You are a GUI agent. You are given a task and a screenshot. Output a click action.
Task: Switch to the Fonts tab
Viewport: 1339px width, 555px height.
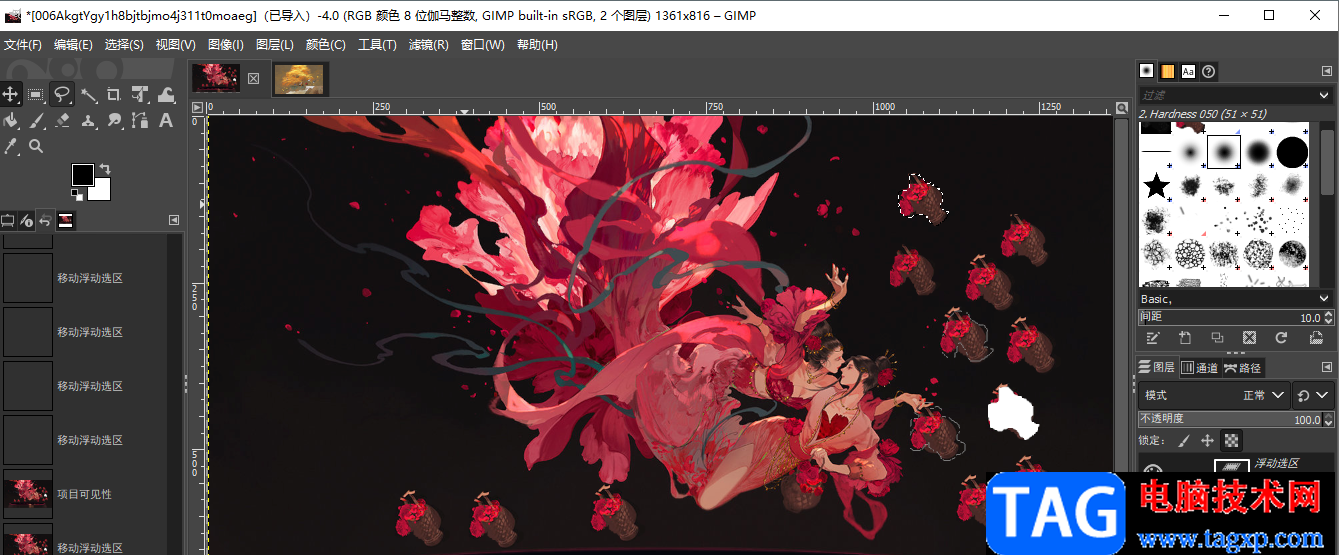[1188, 71]
